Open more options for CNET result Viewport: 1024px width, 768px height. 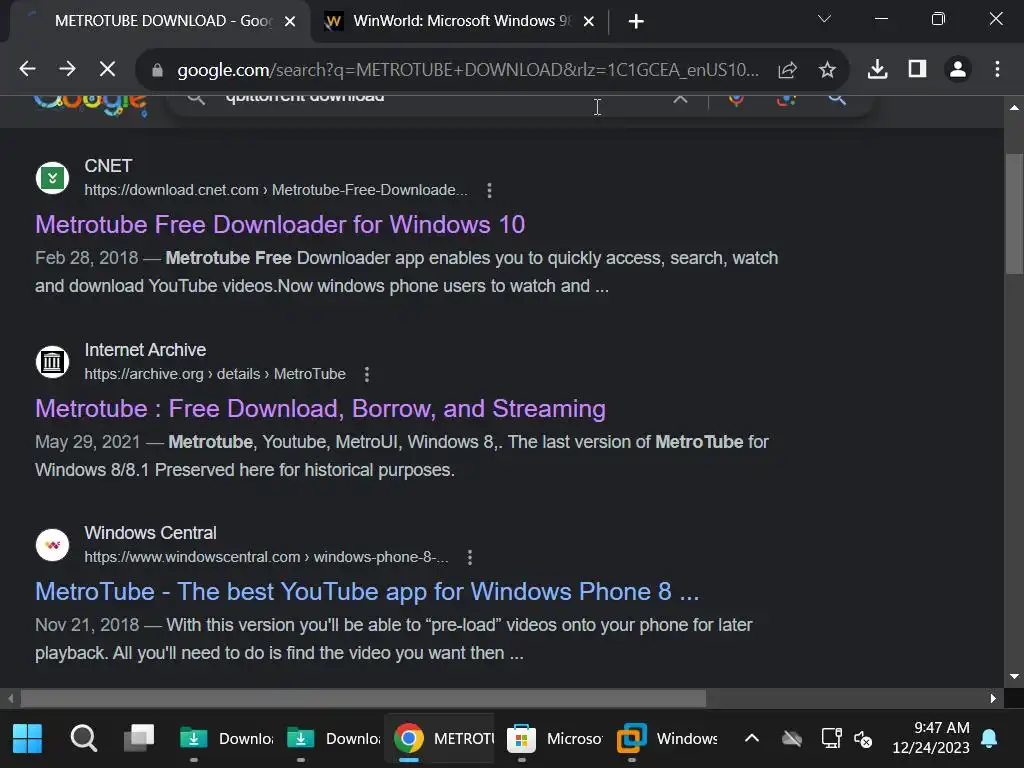pos(489,191)
